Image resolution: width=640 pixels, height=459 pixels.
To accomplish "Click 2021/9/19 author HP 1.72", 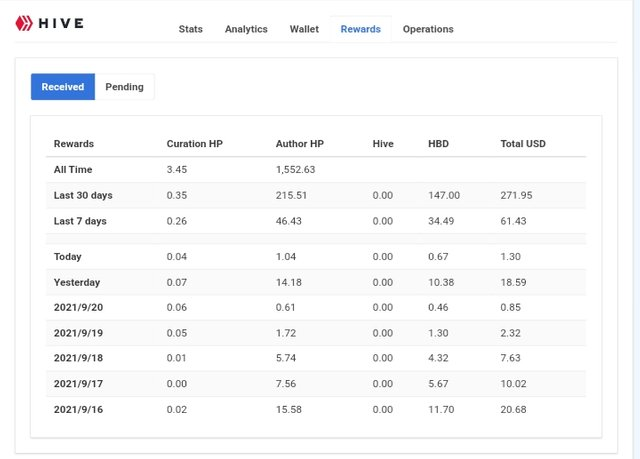I will [286, 333].
